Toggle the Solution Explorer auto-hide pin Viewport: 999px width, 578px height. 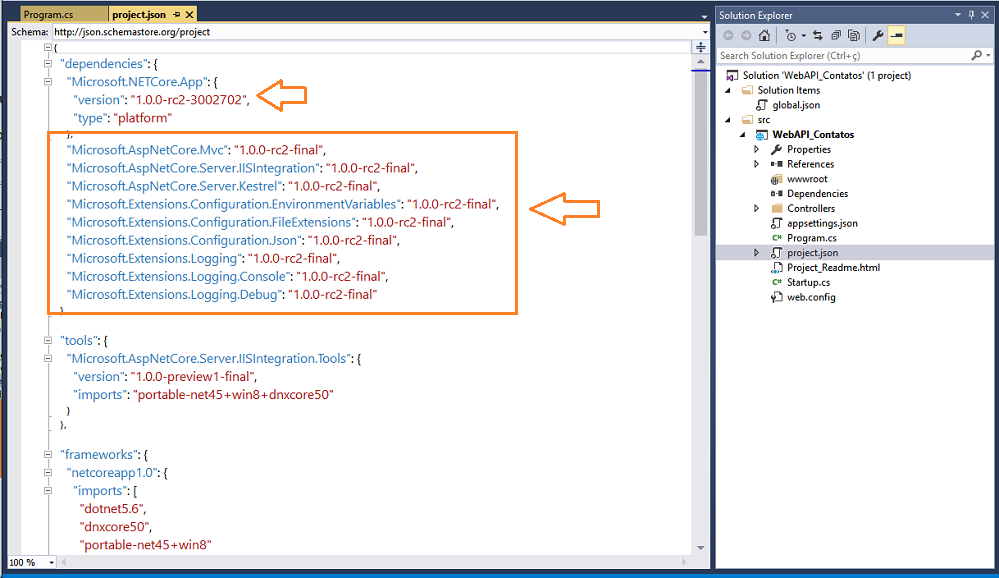pyautogui.click(x=972, y=15)
